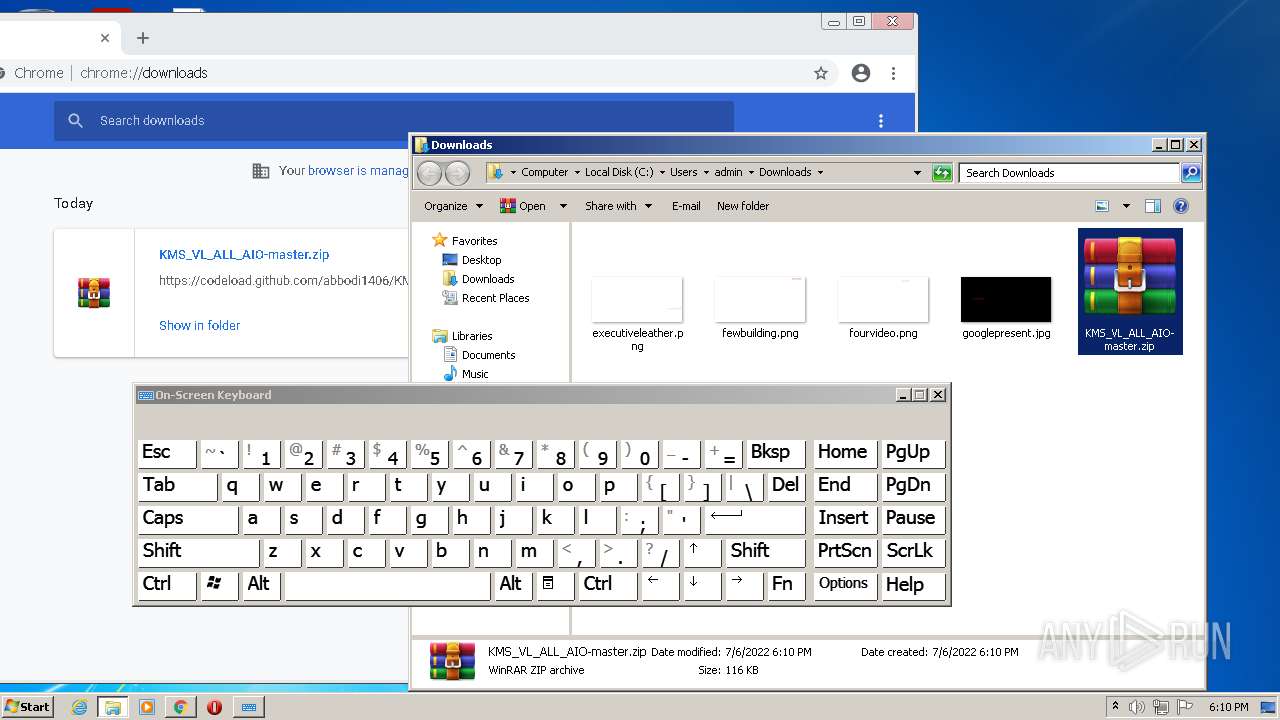Click the E-mail toolbar button
Image resolution: width=1280 pixels, height=720 pixels.
pos(686,206)
